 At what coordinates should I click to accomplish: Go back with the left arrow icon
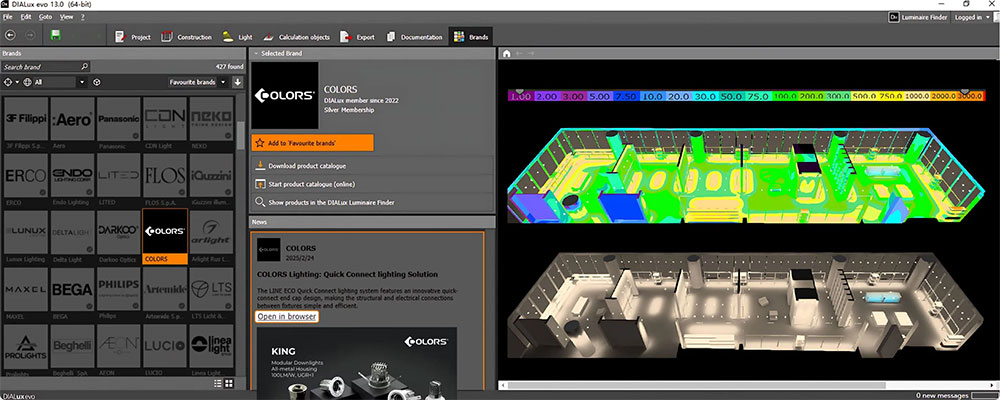(10, 35)
